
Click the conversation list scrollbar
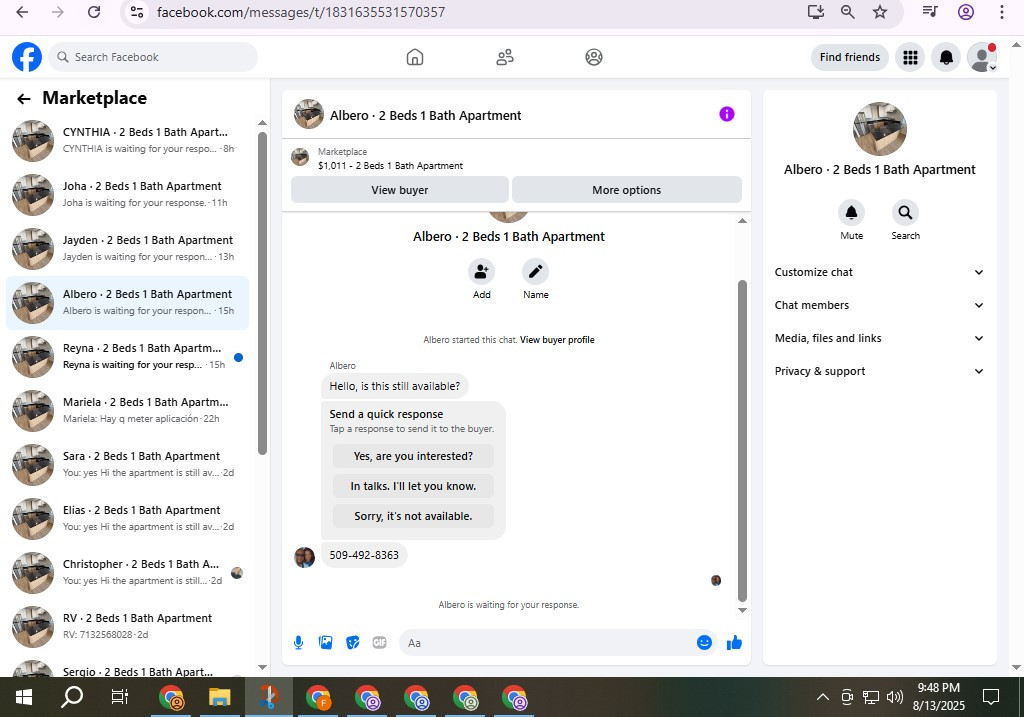pyautogui.click(x=262, y=294)
